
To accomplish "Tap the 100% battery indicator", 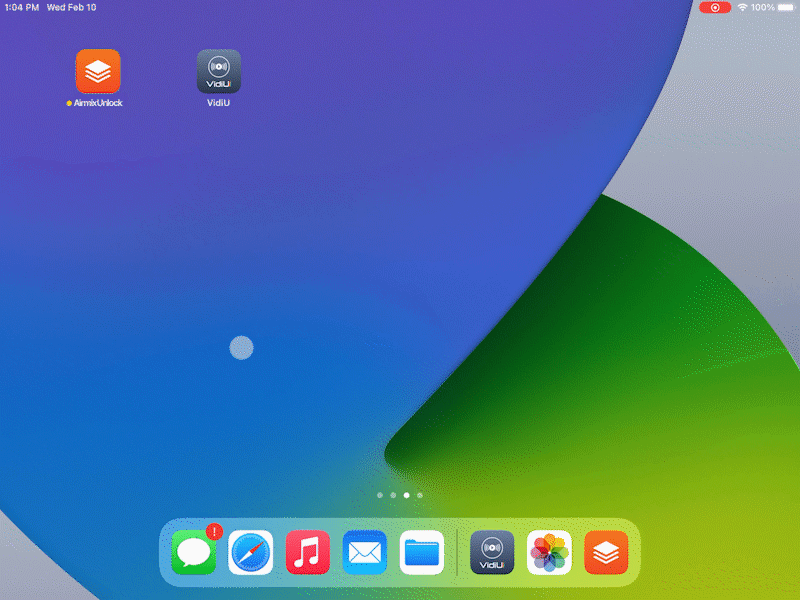I will pyautogui.click(x=772, y=8).
